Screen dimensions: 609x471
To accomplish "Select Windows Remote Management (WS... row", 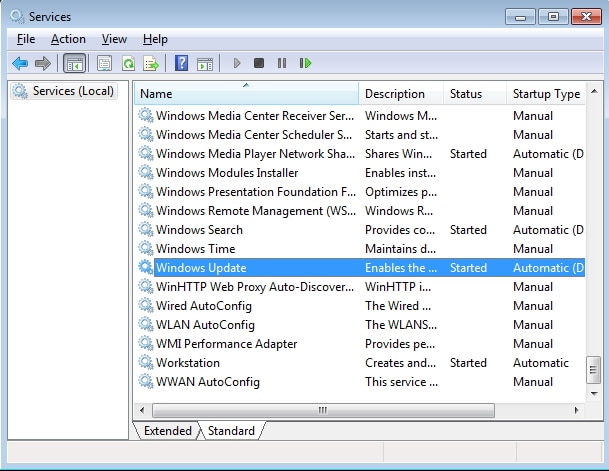I will 360,210.
